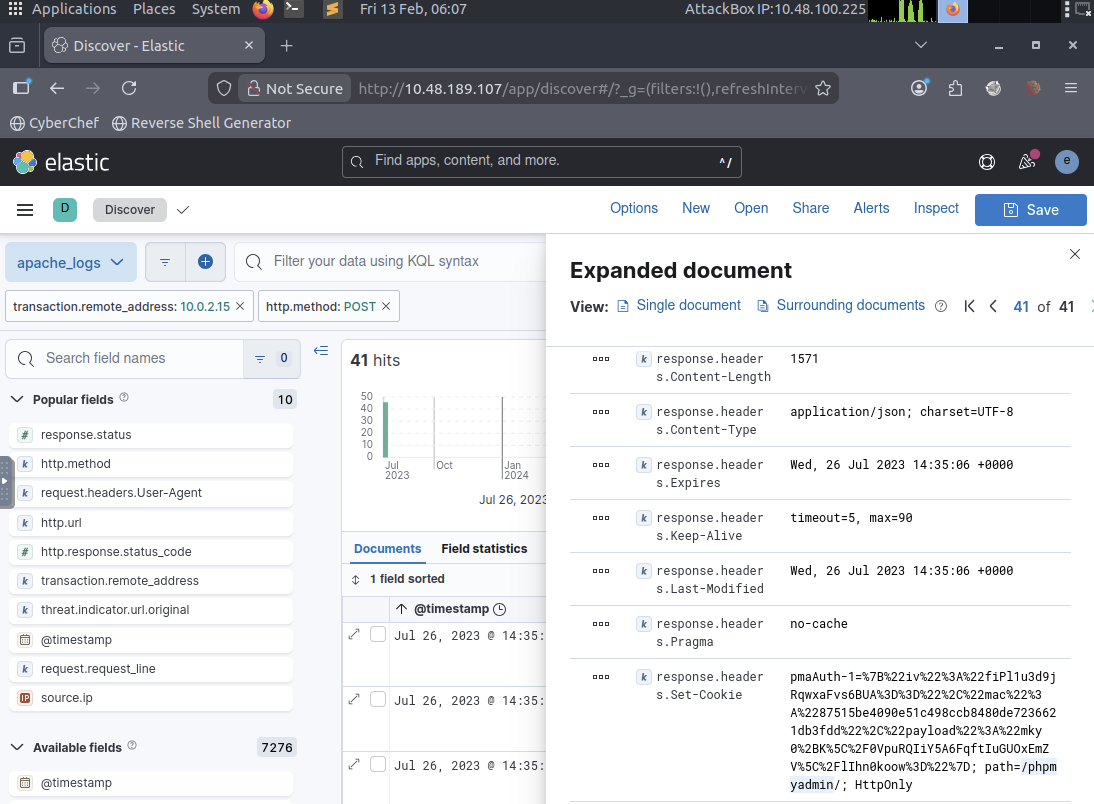Select the first document row checkbox

pos(378,634)
